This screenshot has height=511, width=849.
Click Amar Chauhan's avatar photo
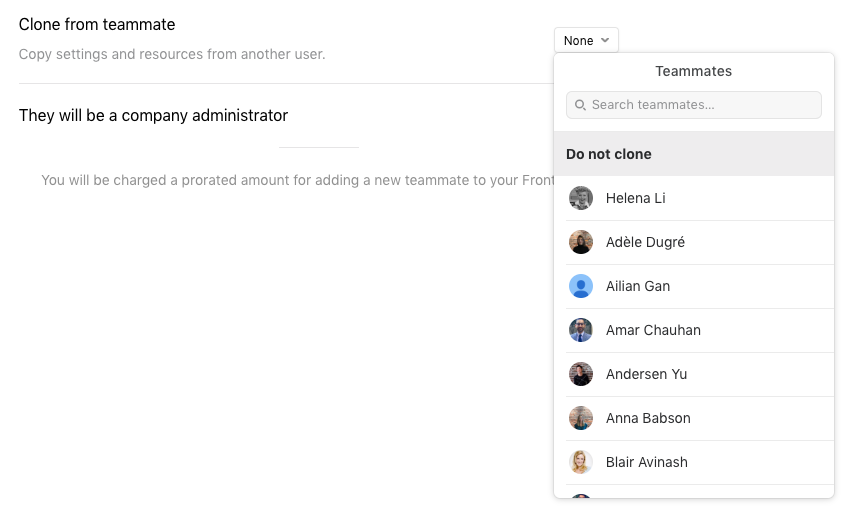tap(581, 330)
